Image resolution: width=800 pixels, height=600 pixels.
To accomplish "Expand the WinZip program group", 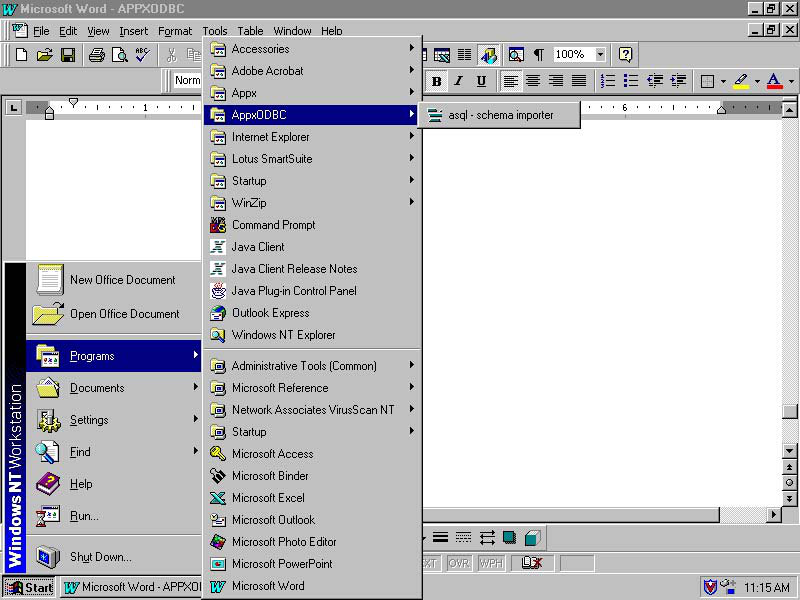I will pyautogui.click(x=312, y=203).
